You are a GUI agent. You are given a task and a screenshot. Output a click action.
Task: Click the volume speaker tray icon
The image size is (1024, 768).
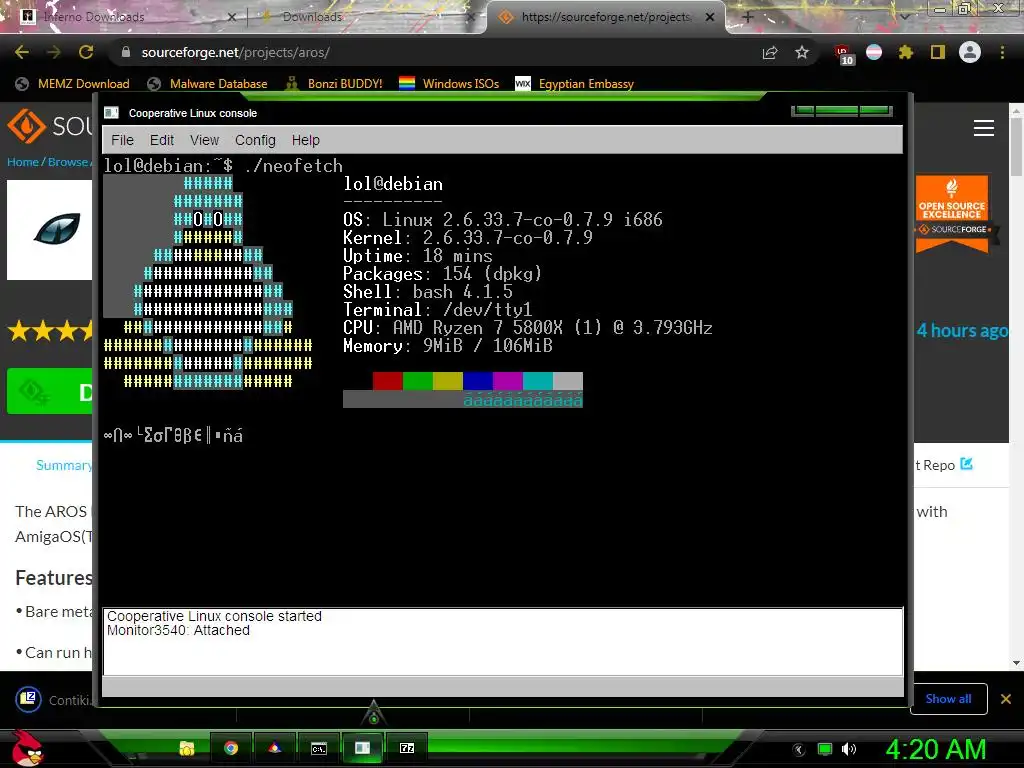(848, 749)
